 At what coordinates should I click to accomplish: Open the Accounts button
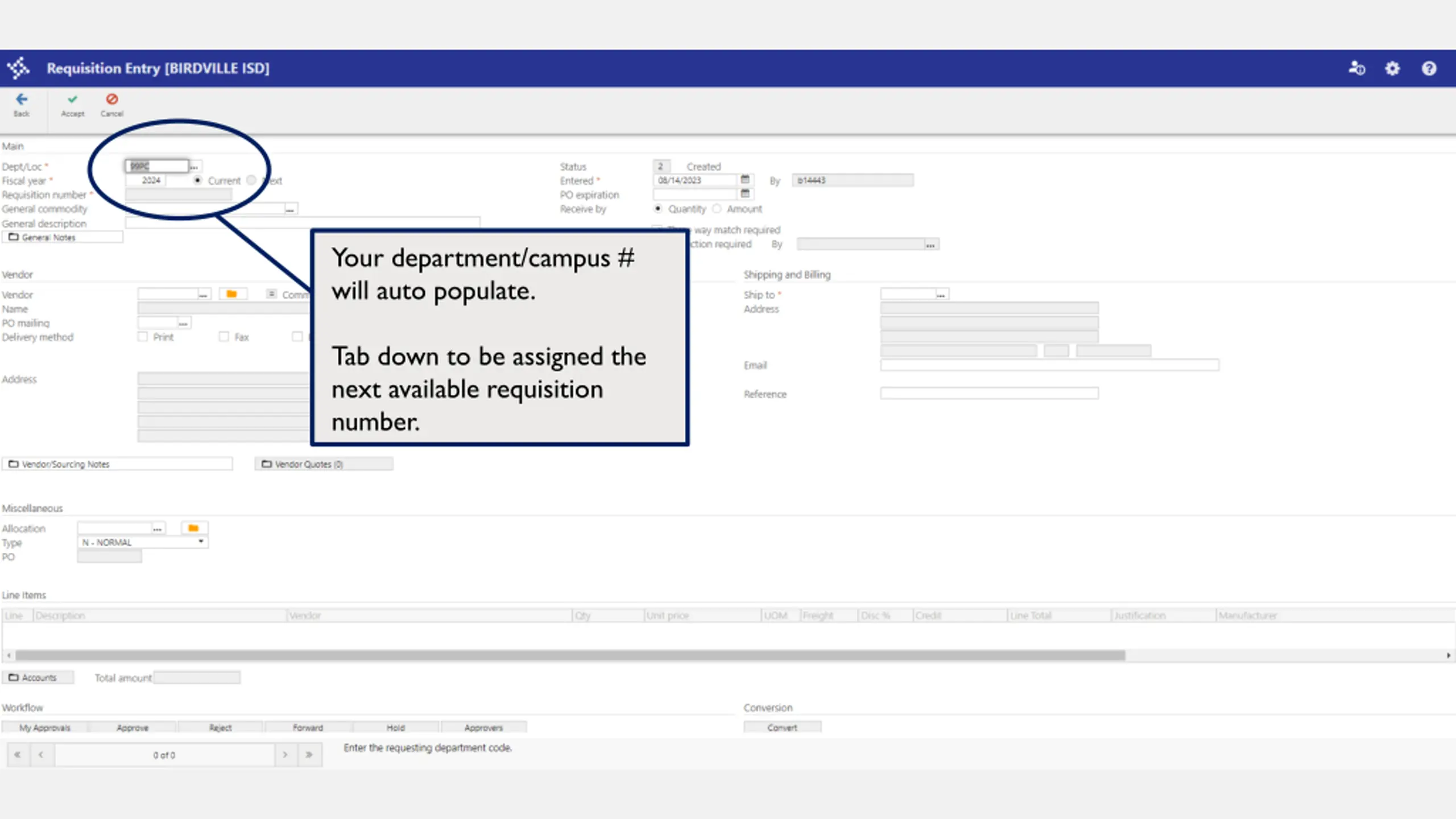click(x=38, y=677)
